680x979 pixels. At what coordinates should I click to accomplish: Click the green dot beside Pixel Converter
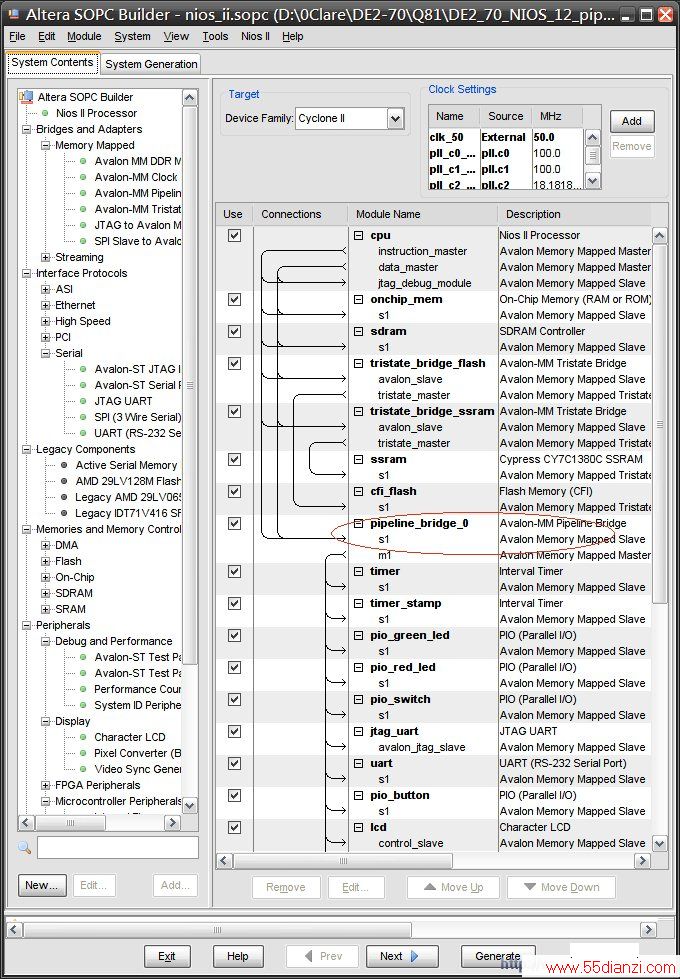(x=83, y=753)
